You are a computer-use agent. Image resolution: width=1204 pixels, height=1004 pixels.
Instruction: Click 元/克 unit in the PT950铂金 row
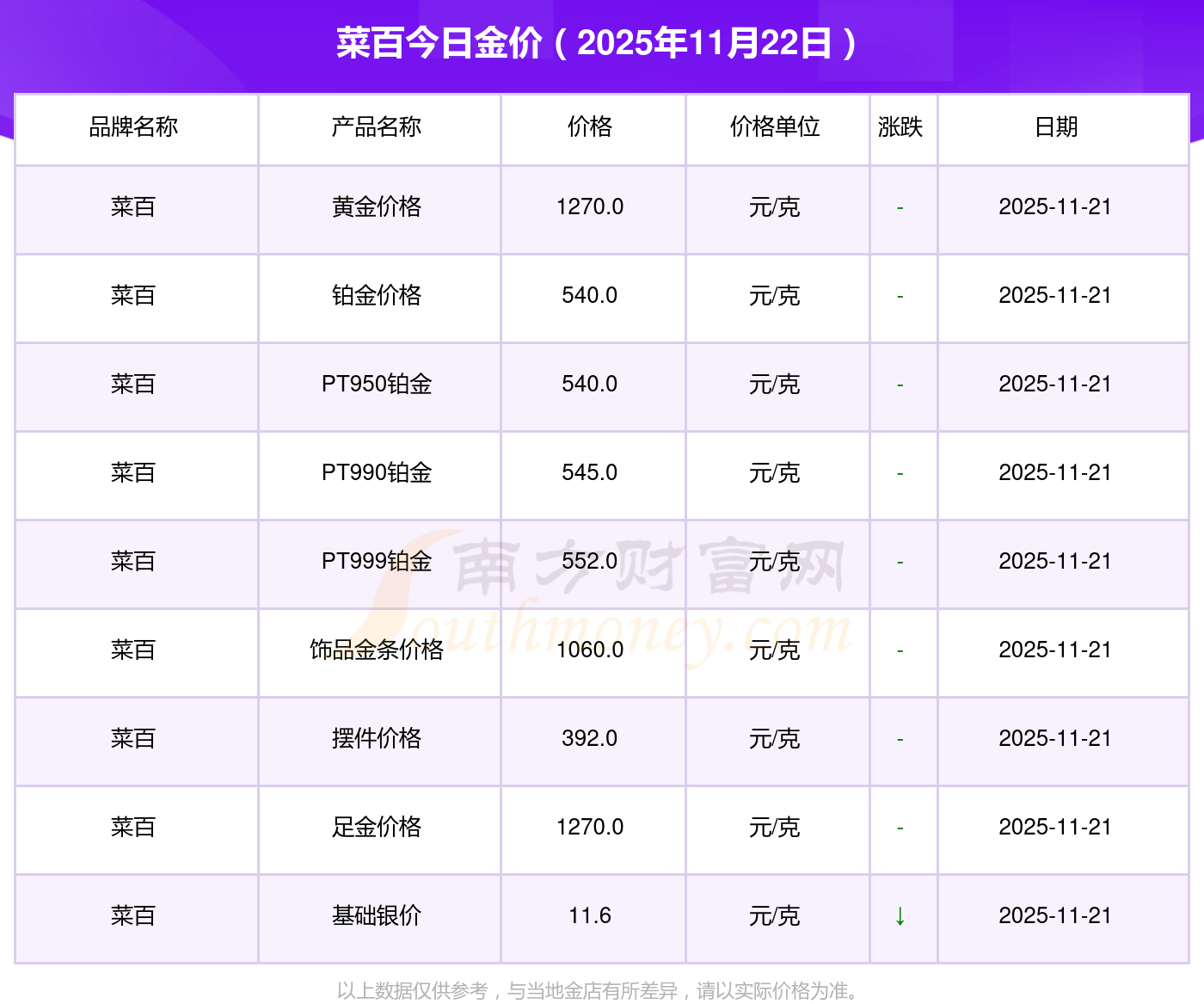coord(775,385)
